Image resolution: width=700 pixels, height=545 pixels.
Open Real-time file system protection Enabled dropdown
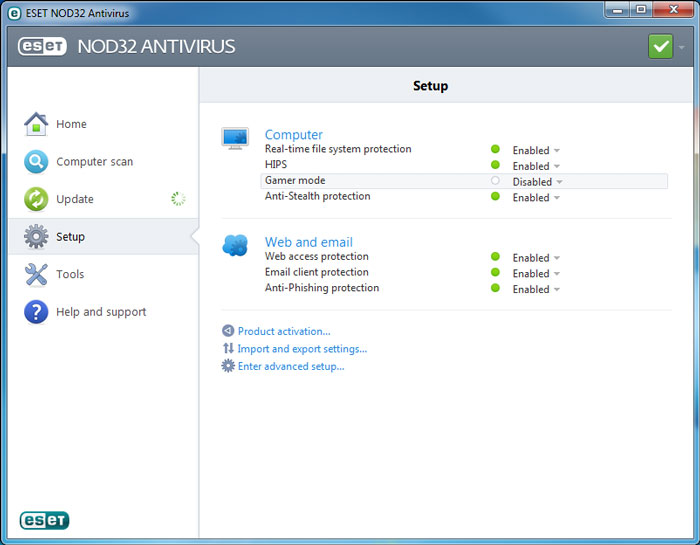(536, 150)
